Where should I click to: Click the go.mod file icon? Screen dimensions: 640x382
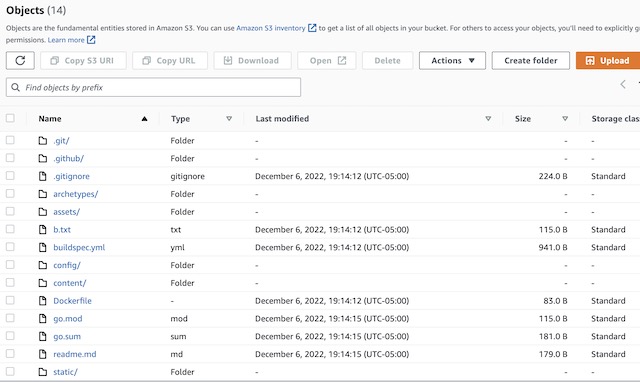(x=42, y=318)
